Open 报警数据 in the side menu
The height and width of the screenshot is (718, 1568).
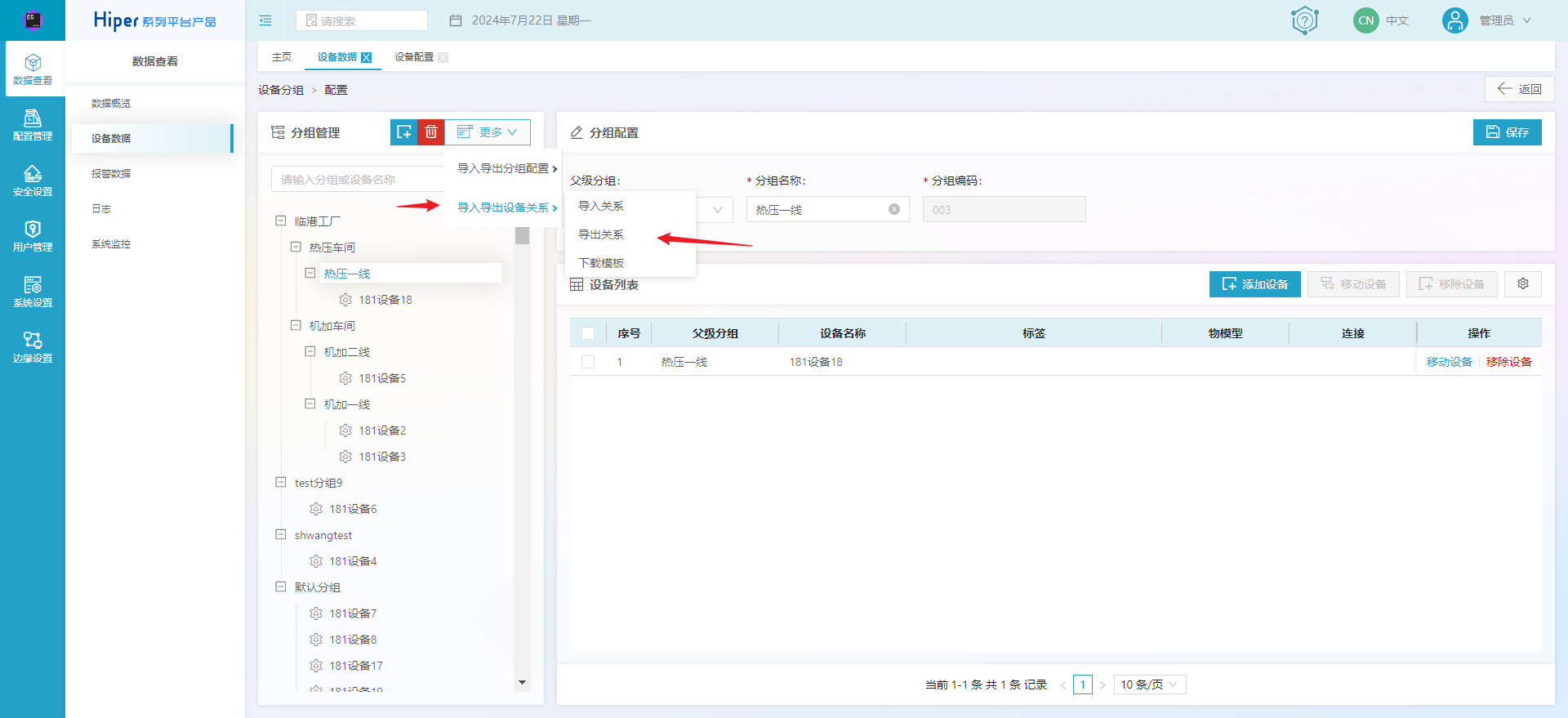pyautogui.click(x=111, y=174)
